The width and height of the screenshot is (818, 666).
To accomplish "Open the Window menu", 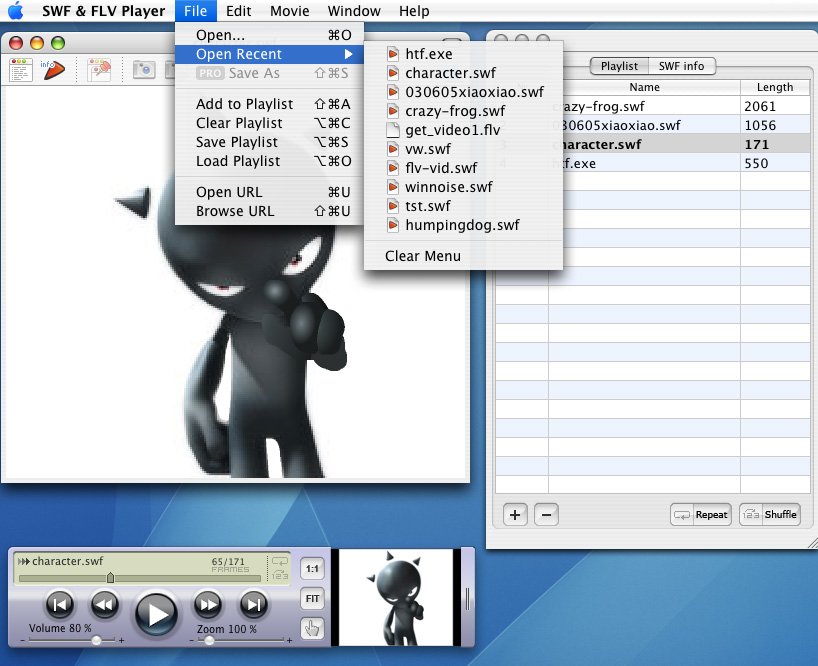I will click(354, 10).
